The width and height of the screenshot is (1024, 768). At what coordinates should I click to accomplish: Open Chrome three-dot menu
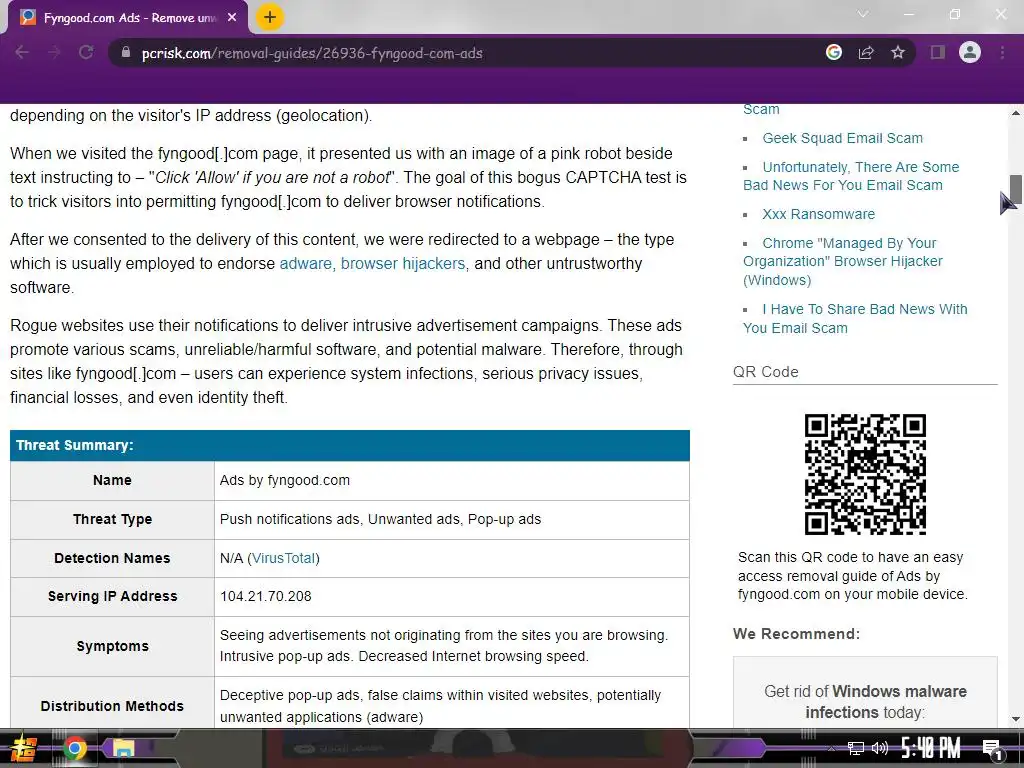point(1002,53)
